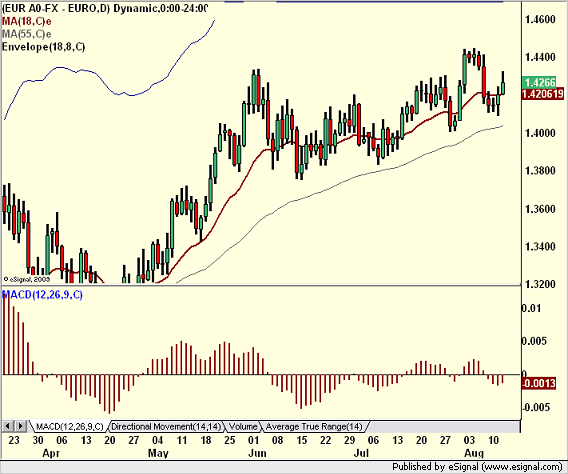Screen dimensions: 568x474
Task: Click the 10 date label on time axis
Action: click(x=493, y=440)
